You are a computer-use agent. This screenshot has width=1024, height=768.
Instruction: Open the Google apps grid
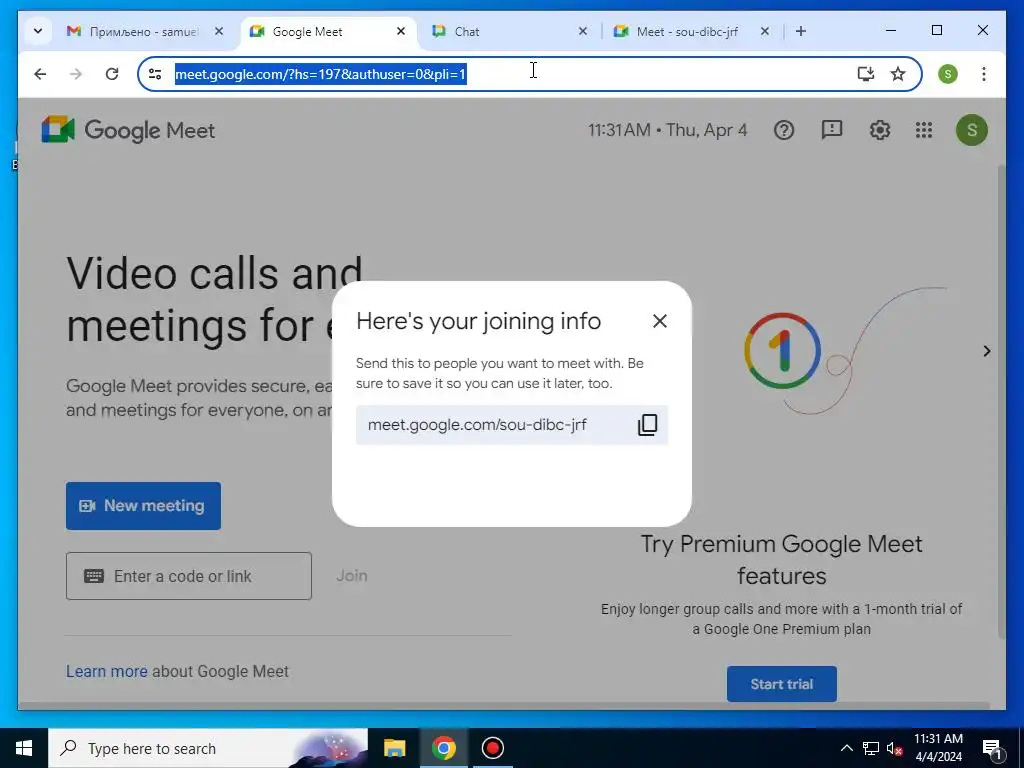[923, 130]
